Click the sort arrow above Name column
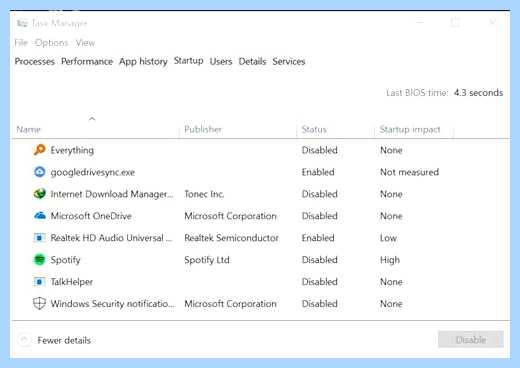The width and height of the screenshot is (520, 368). [92, 119]
